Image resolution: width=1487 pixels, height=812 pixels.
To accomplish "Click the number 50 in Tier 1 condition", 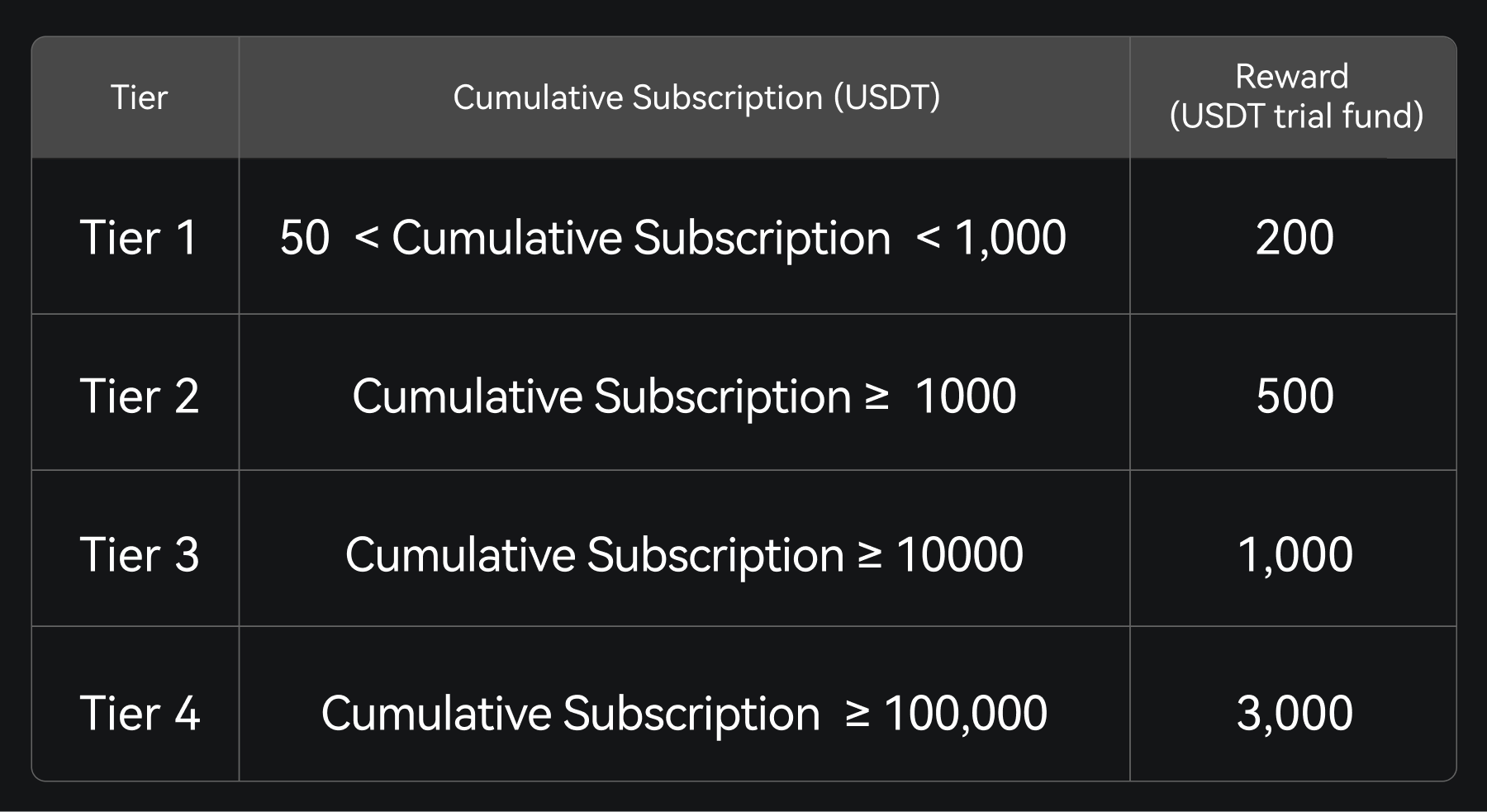I will (305, 238).
